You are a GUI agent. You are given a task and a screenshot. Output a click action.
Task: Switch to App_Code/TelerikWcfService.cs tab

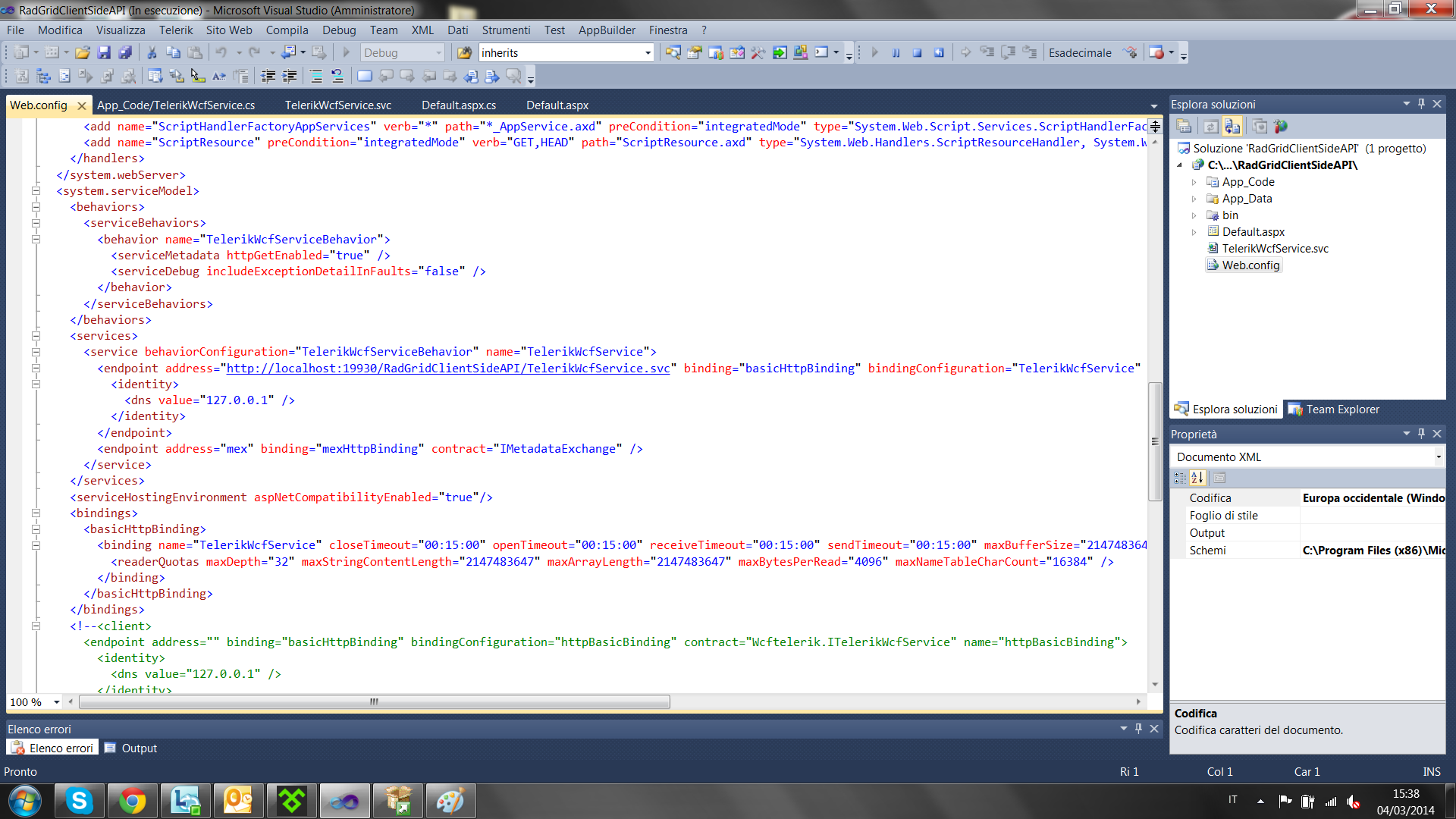[176, 105]
